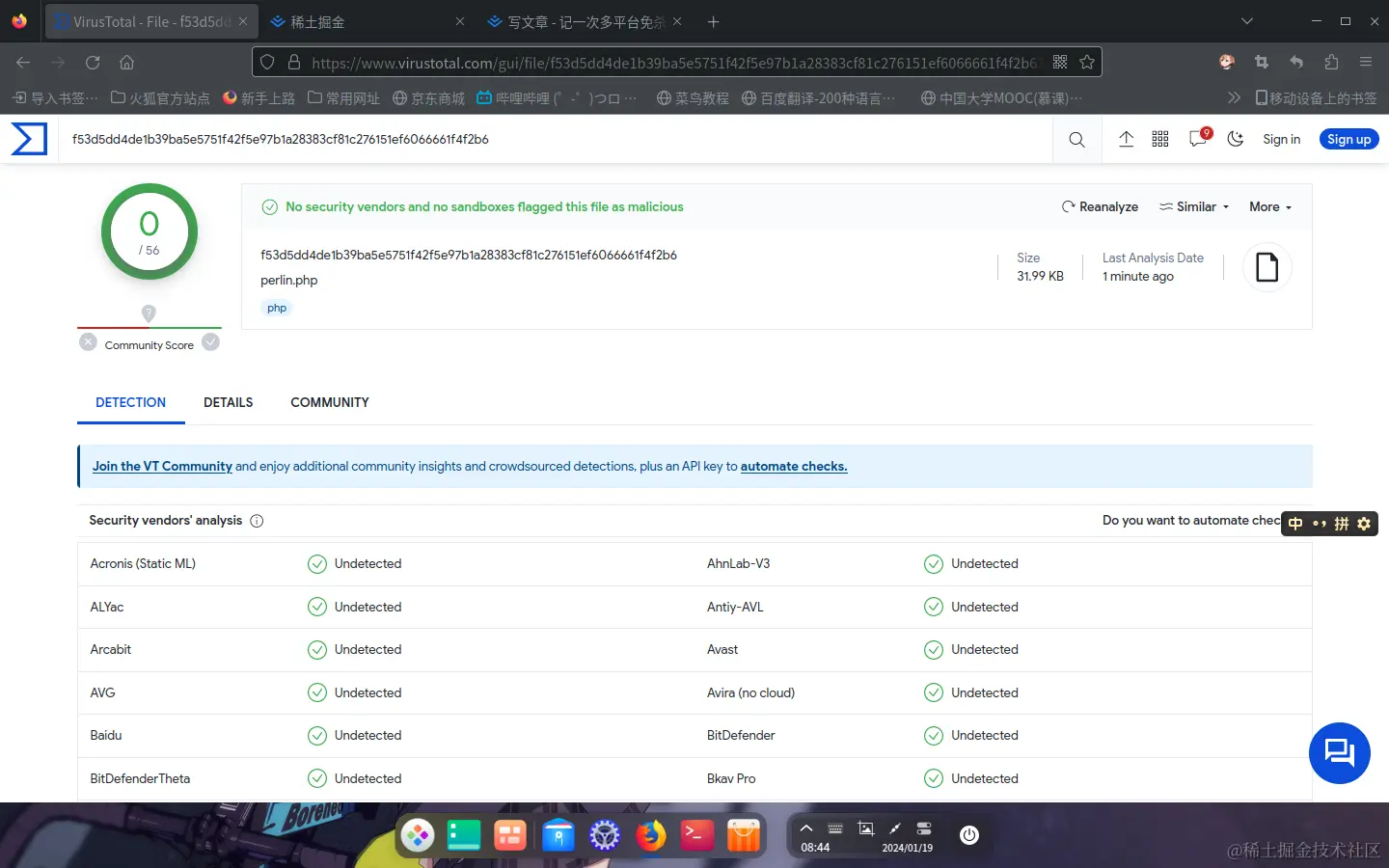Open the blue chat bubble button
The height and width of the screenshot is (868, 1389).
point(1339,753)
